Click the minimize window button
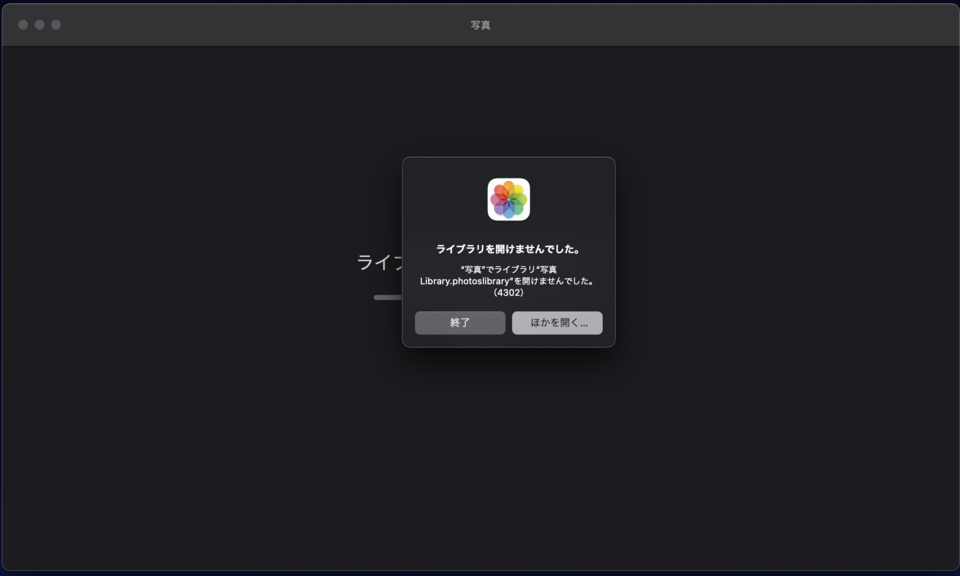The image size is (960, 576). pyautogui.click(x=40, y=24)
